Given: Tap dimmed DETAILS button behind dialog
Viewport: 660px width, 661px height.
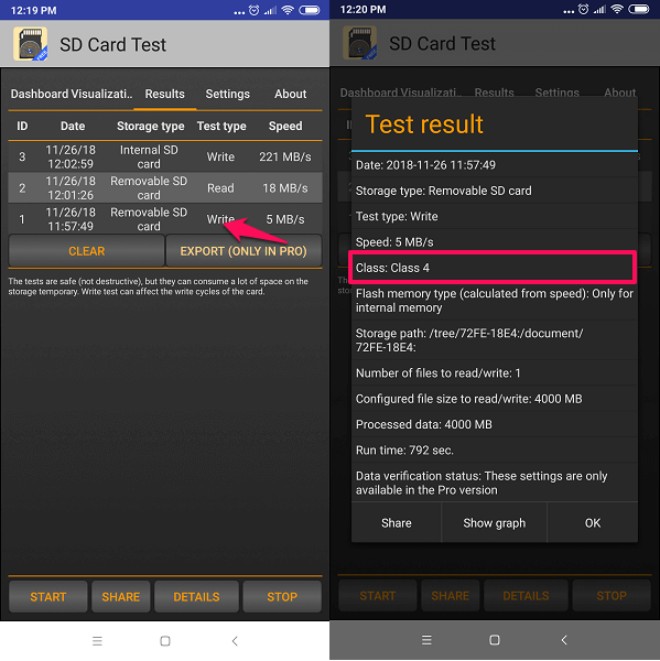Looking at the screenshot, I should pos(526,596).
